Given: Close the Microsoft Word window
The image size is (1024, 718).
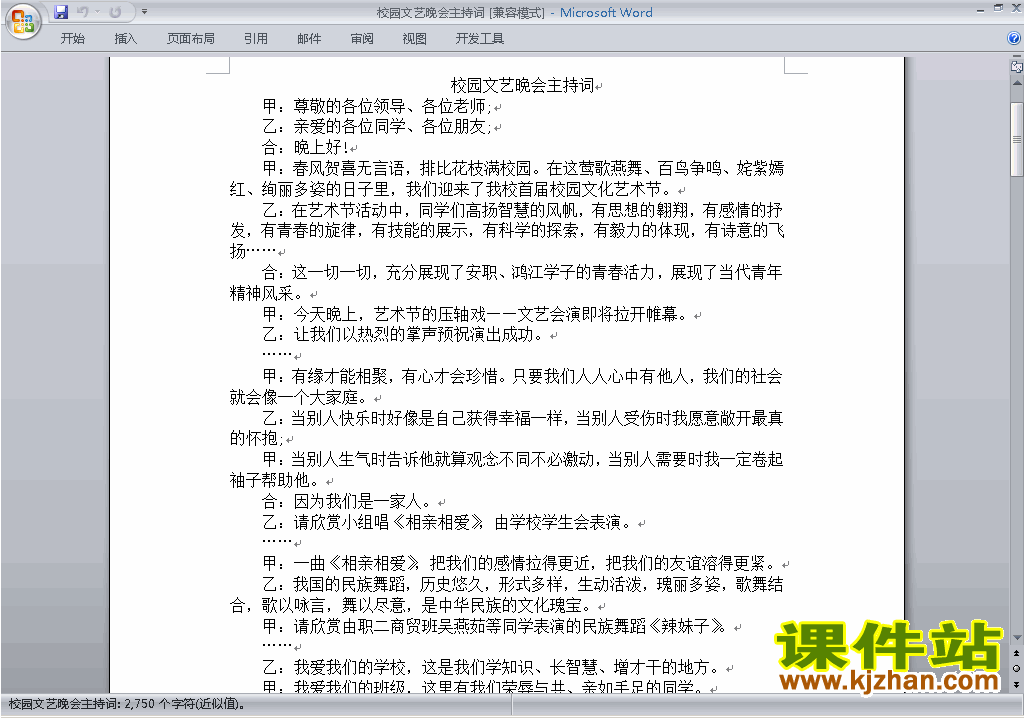Looking at the screenshot, I should (1016, 8).
